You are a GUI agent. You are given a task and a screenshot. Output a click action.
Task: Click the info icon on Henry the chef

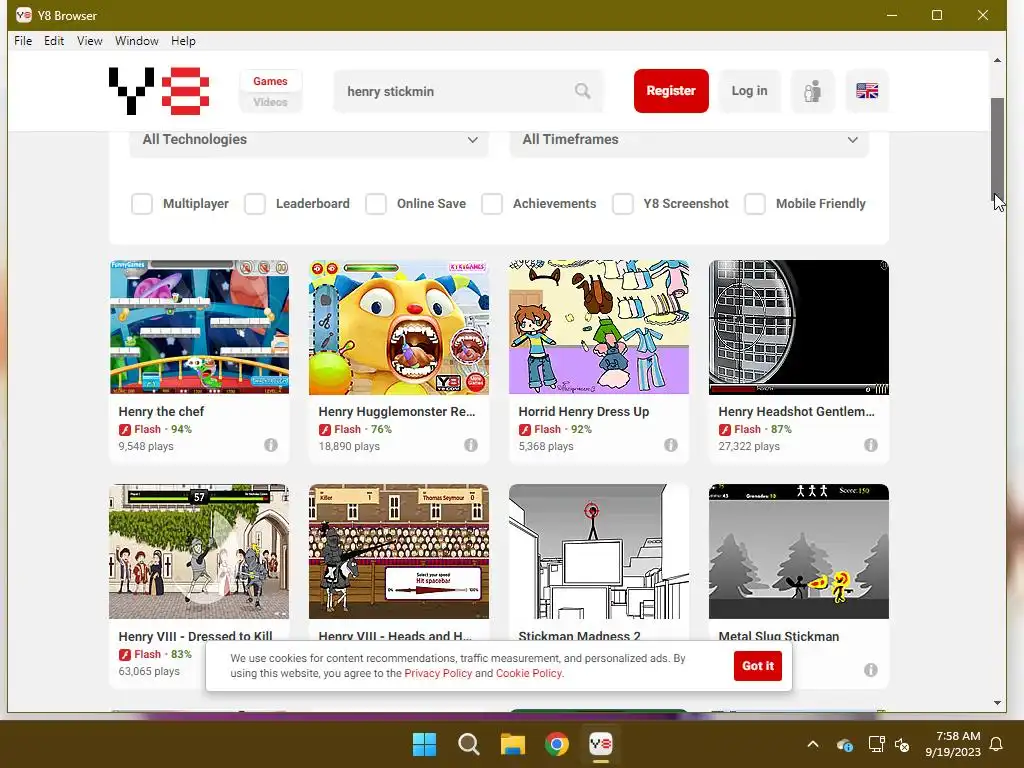(271, 445)
